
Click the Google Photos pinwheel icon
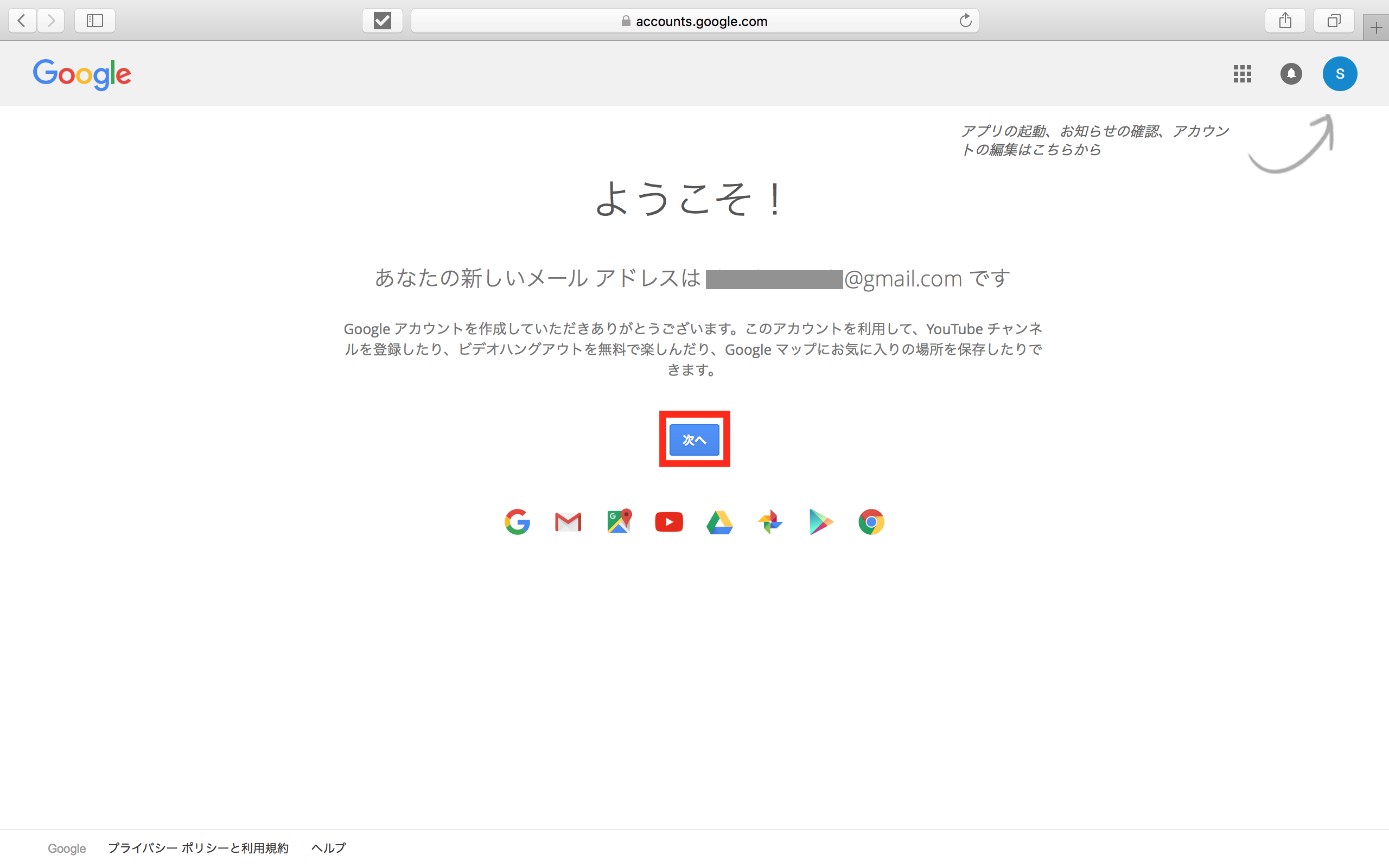coord(770,522)
